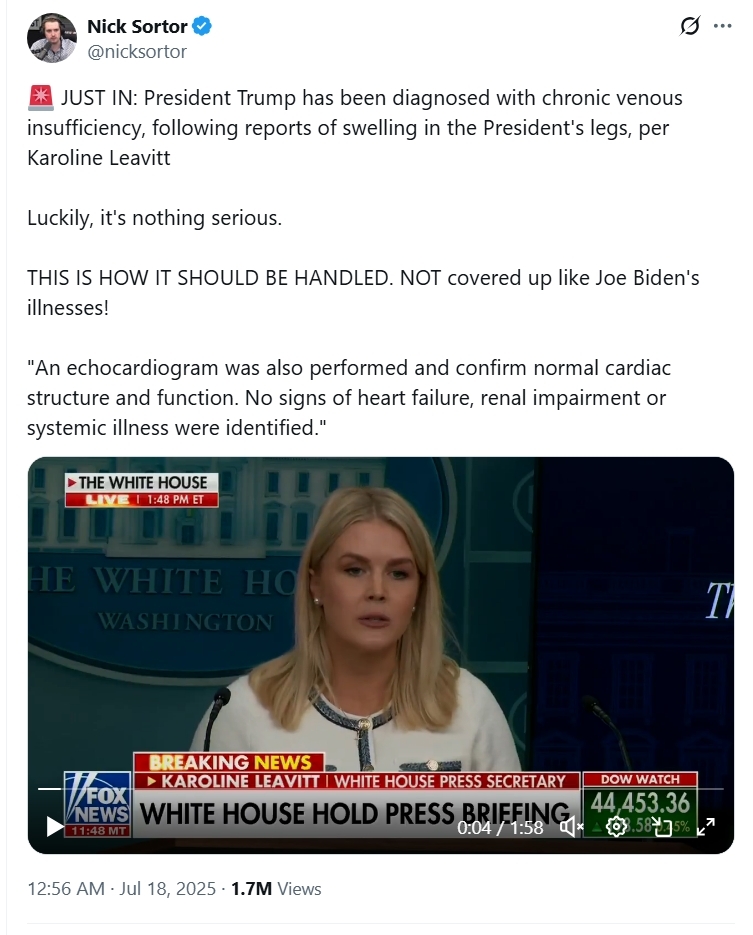
Task: Open the three-dot more options menu
Action: click(722, 26)
